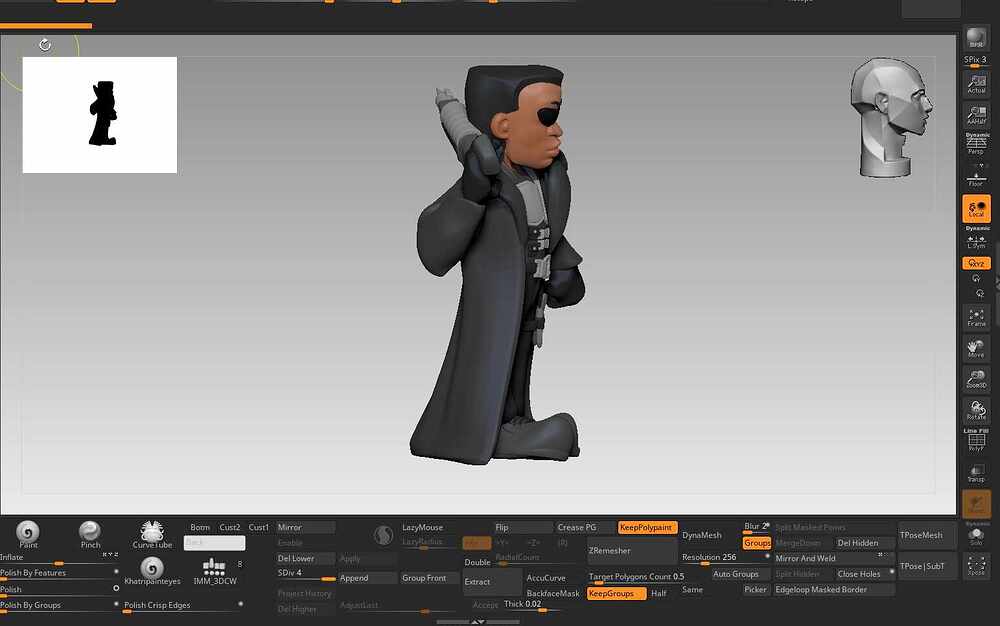
Task: Select the Pinch brush icon
Action: (x=90, y=534)
